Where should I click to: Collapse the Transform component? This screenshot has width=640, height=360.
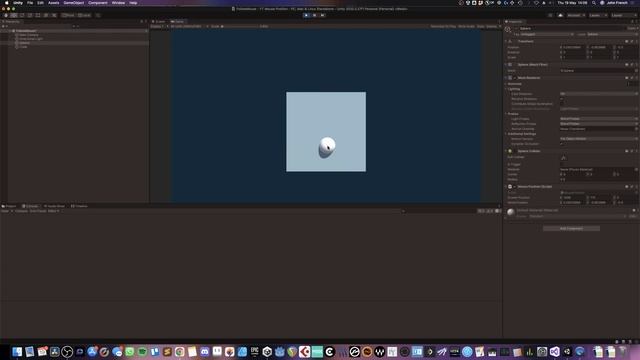(x=506, y=41)
